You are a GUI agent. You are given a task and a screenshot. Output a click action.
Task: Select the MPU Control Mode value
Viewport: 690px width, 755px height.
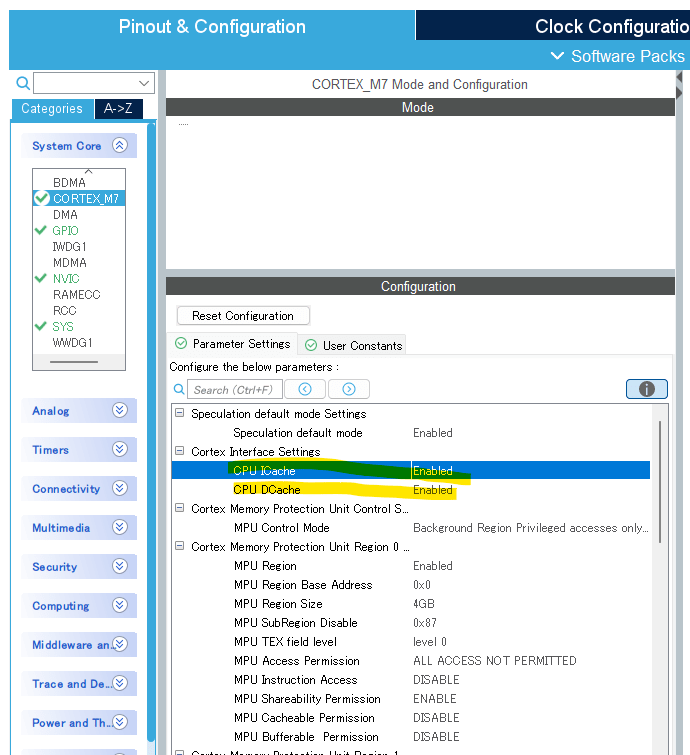[x=531, y=528]
